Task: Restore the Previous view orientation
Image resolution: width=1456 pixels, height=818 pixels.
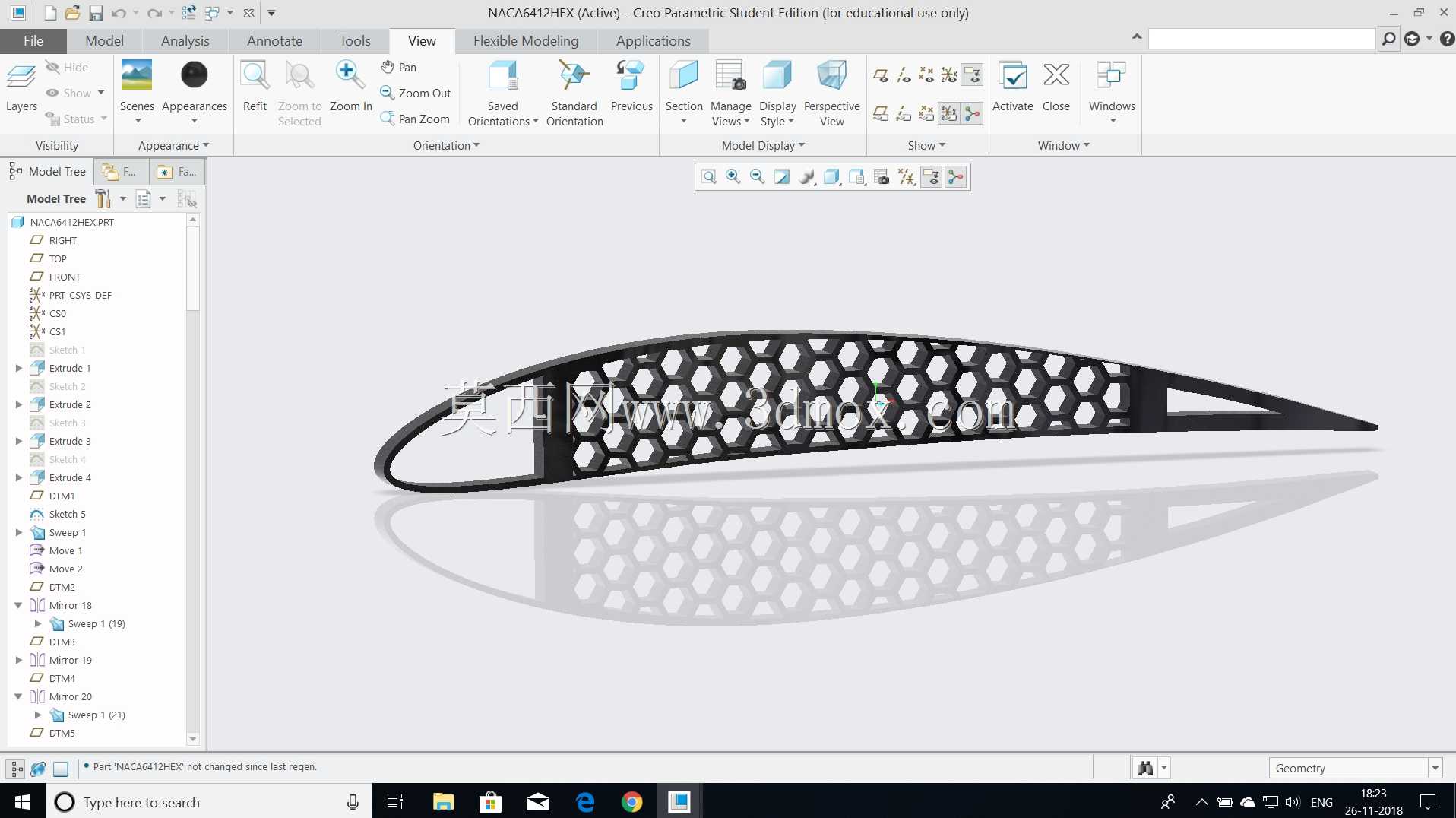Action: (631, 87)
